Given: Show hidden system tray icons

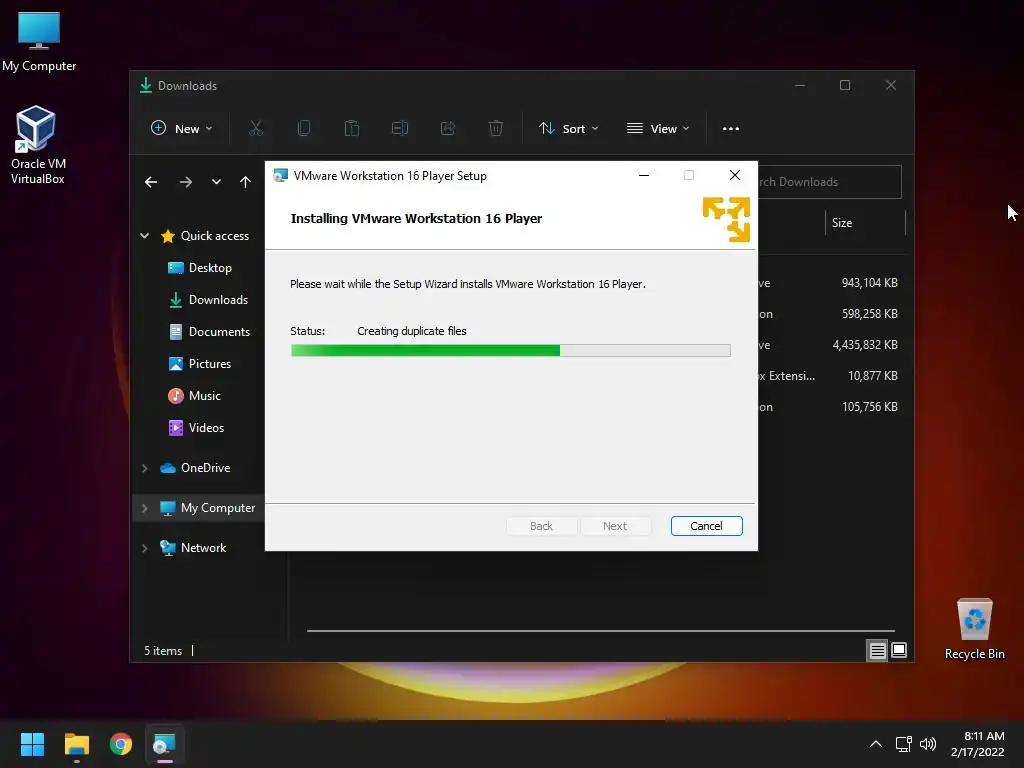Looking at the screenshot, I should click(876, 744).
